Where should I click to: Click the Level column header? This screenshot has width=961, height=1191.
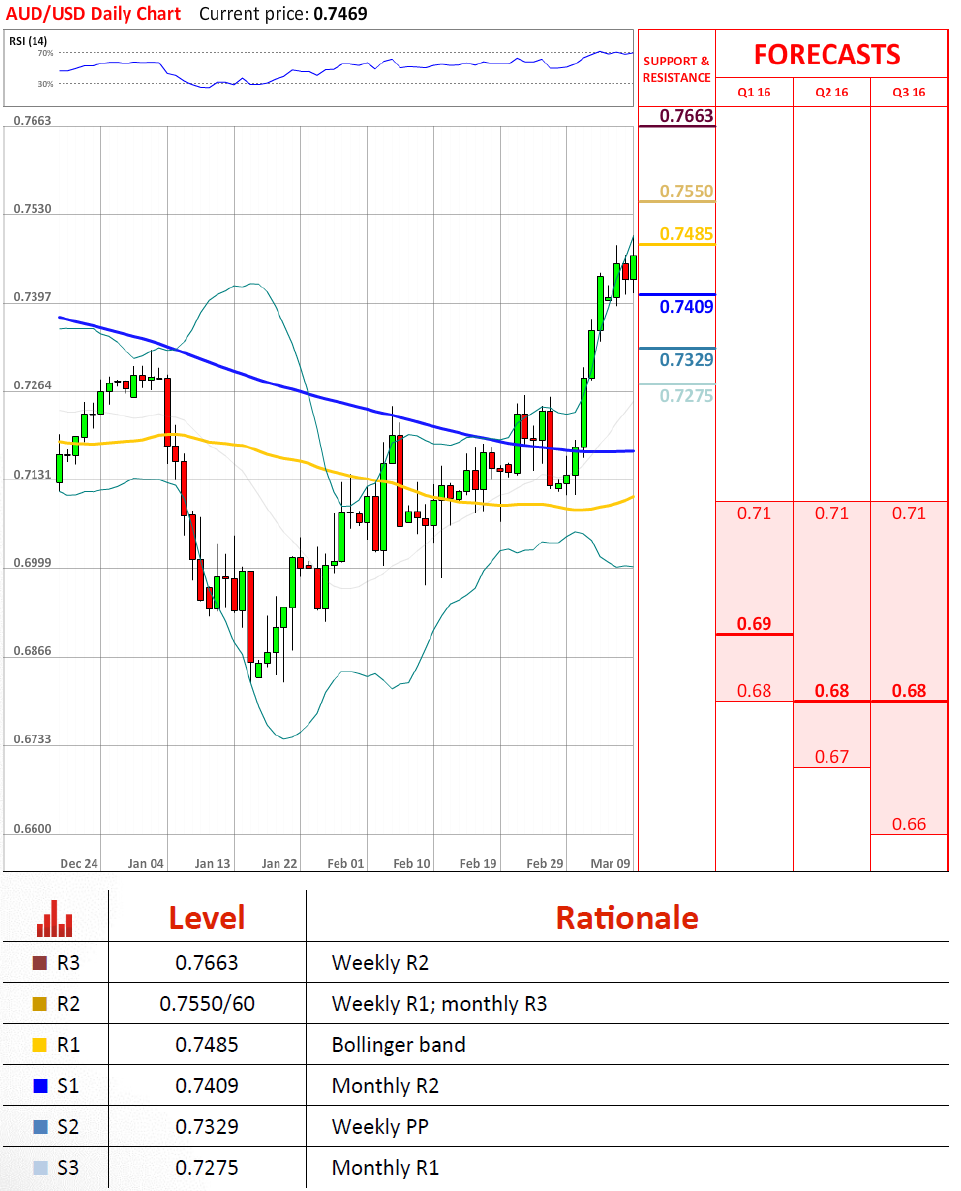pos(207,918)
